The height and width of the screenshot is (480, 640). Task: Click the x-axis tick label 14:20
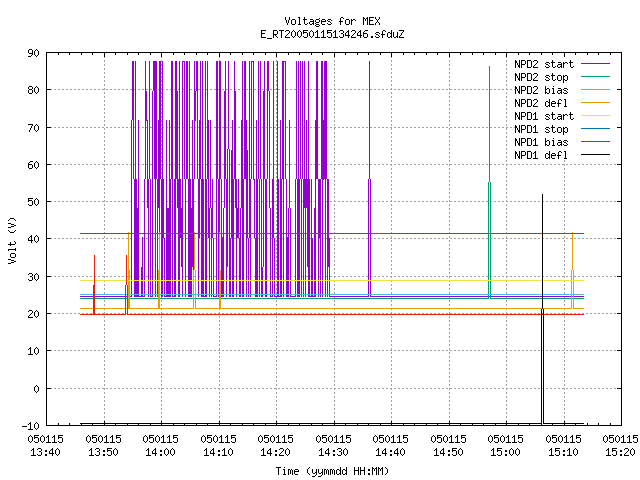click(276, 452)
